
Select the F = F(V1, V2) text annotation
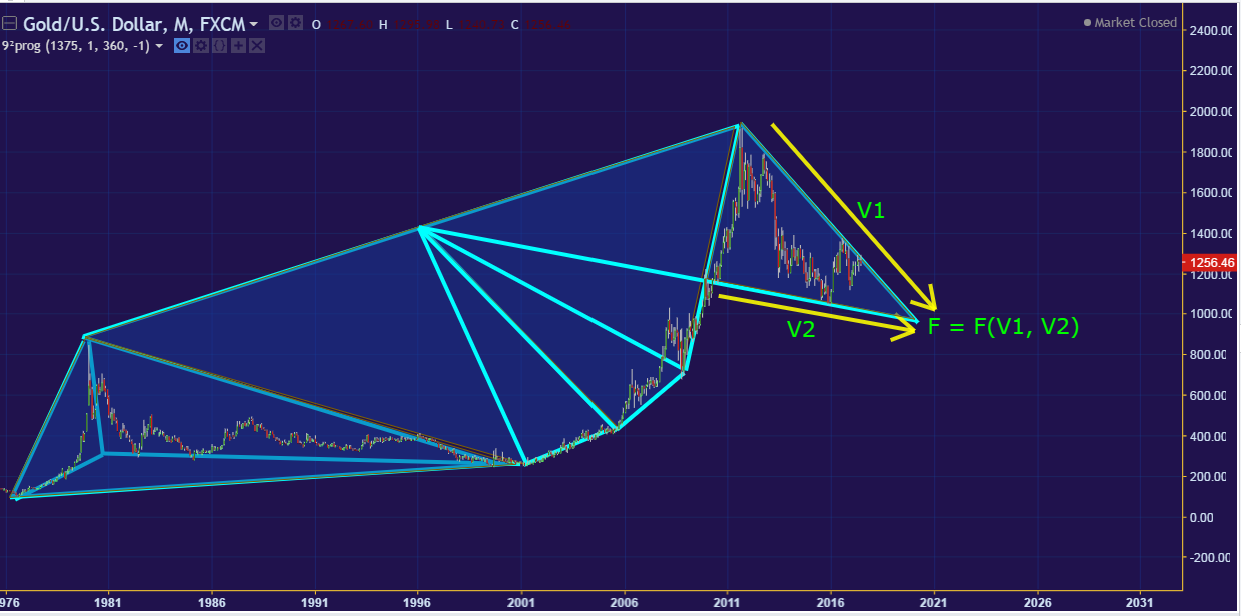(1003, 326)
